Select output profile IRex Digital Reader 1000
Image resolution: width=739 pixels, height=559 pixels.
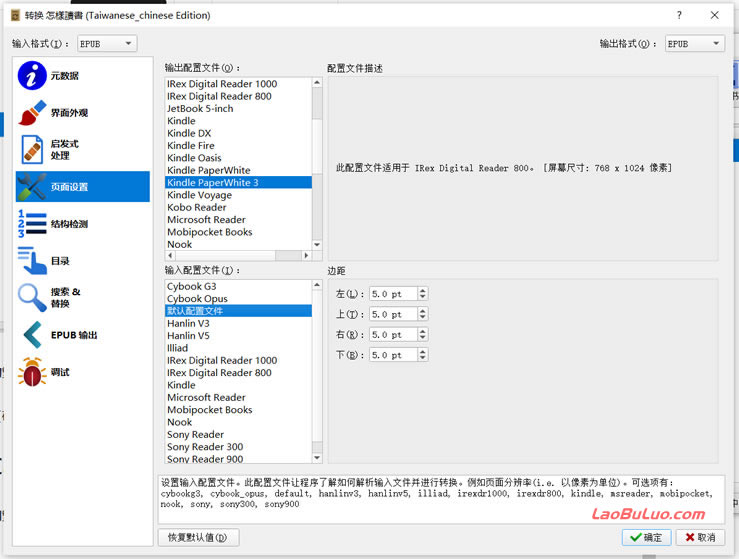pyautogui.click(x=238, y=83)
